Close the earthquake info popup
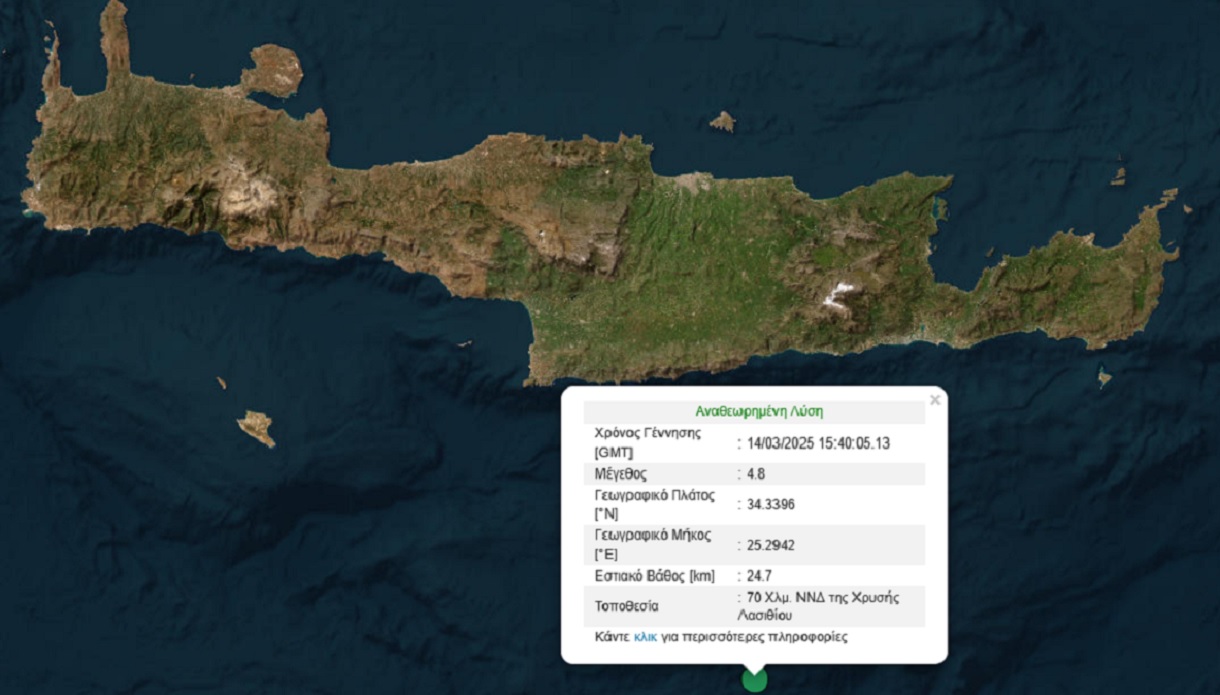The image size is (1220, 695). tap(935, 400)
